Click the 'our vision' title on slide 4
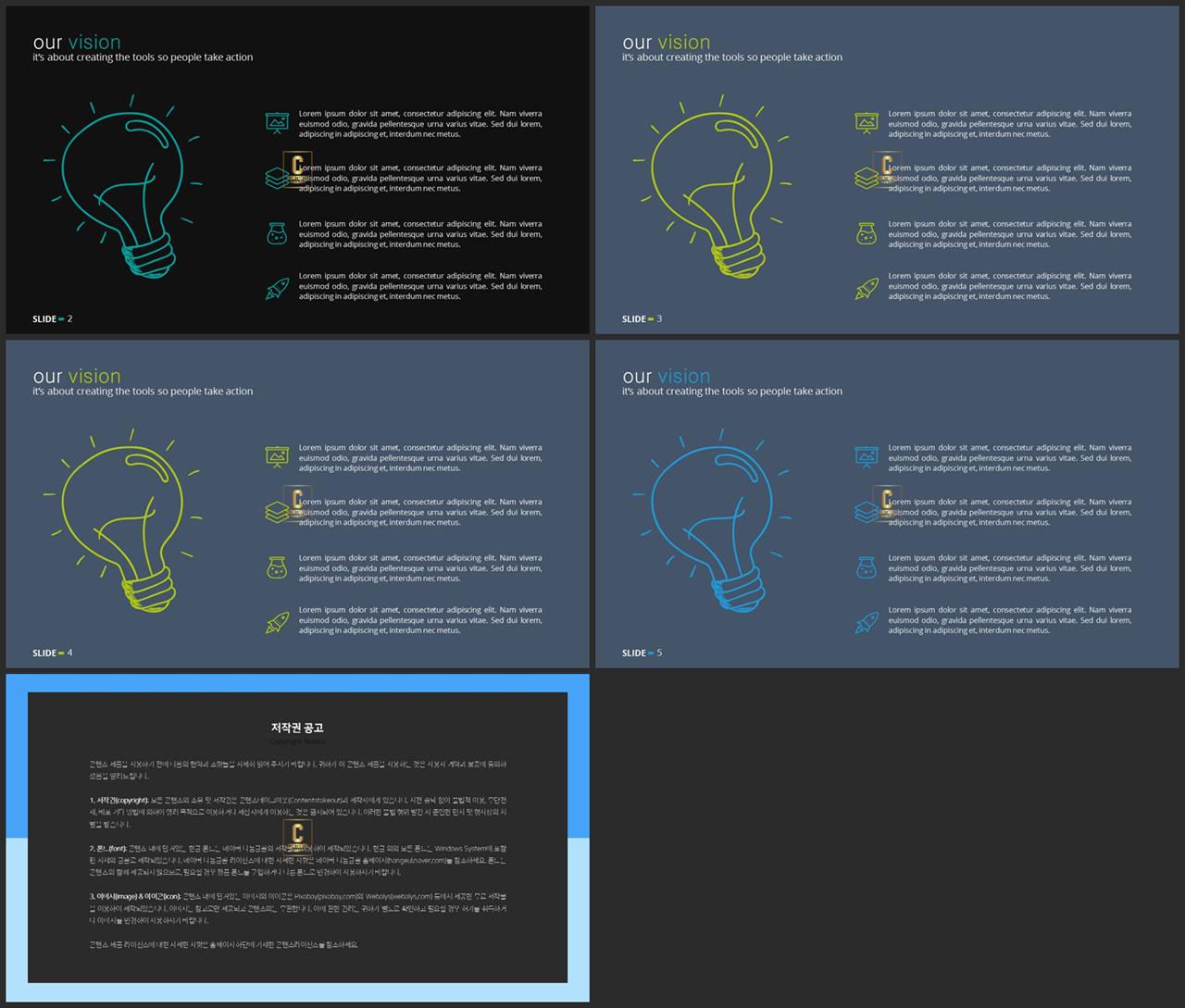The width and height of the screenshot is (1185, 1008). point(77,376)
